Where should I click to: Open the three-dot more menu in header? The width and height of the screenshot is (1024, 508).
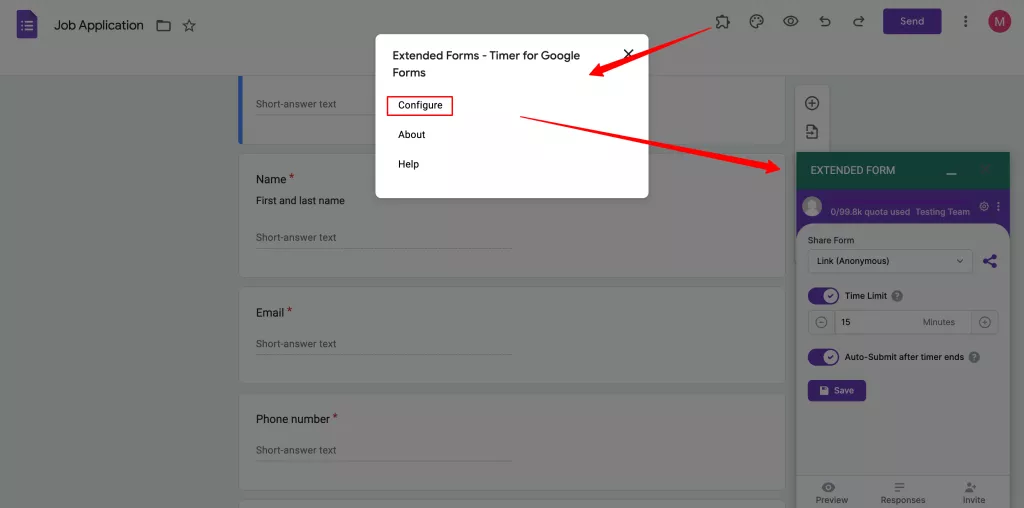[x=965, y=22]
